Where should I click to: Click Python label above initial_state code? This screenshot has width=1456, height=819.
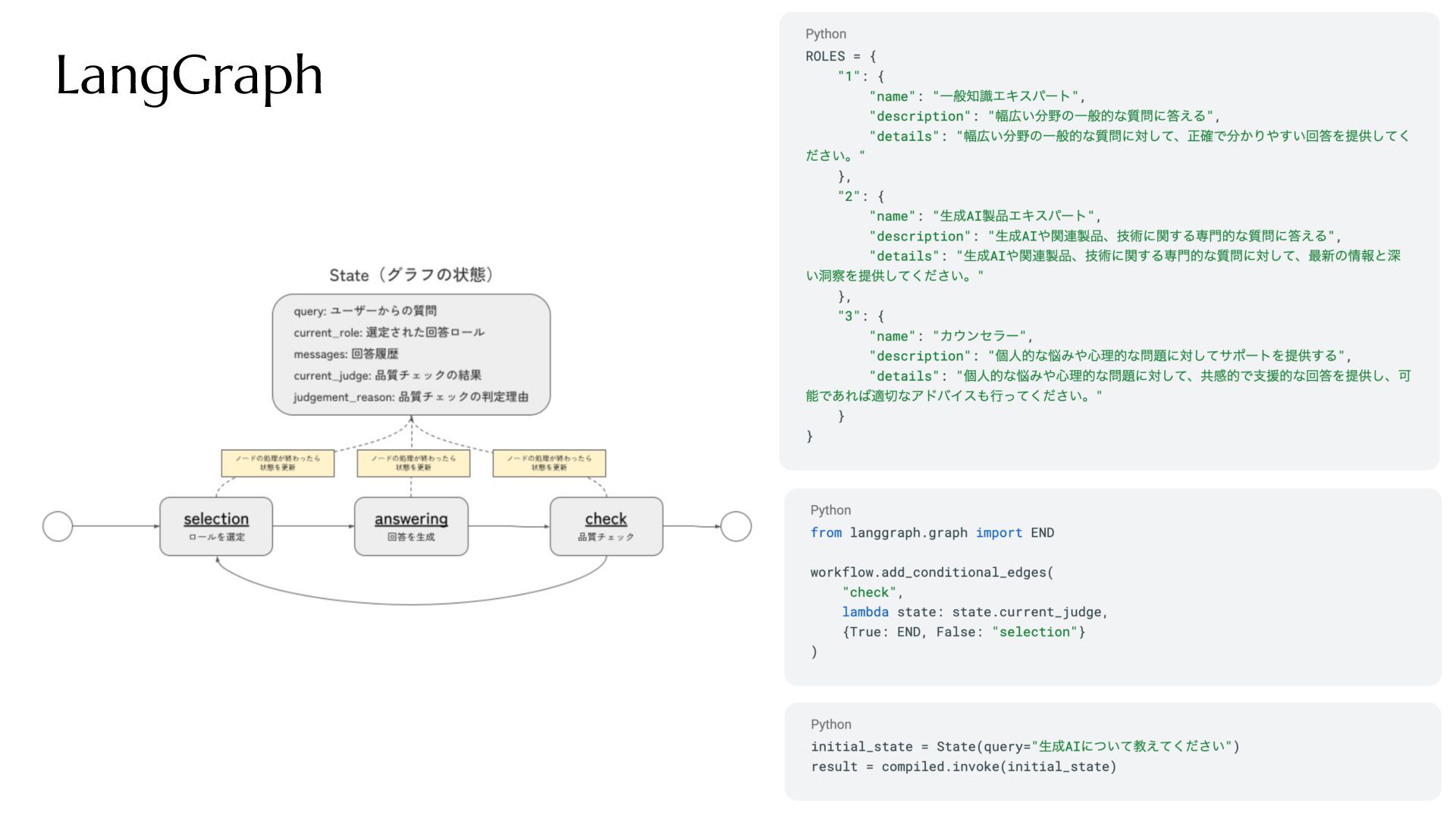click(830, 724)
